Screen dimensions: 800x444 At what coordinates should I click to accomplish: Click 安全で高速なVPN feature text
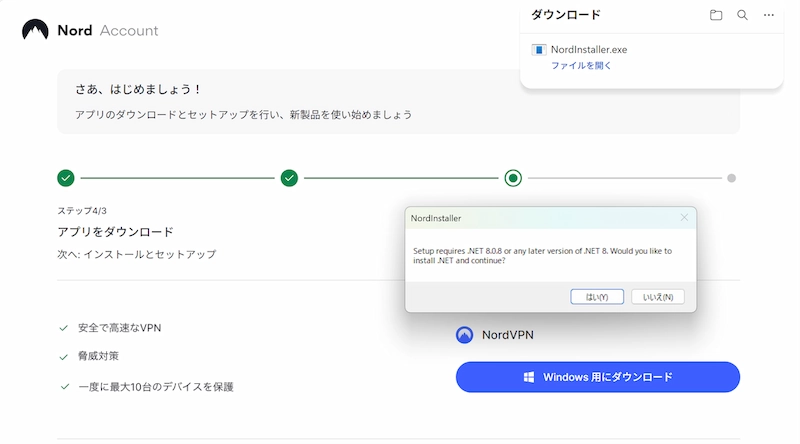coord(119,328)
